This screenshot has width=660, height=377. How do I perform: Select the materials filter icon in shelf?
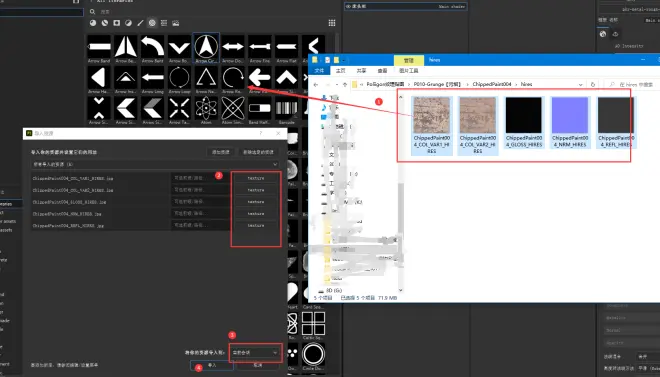coord(93,23)
